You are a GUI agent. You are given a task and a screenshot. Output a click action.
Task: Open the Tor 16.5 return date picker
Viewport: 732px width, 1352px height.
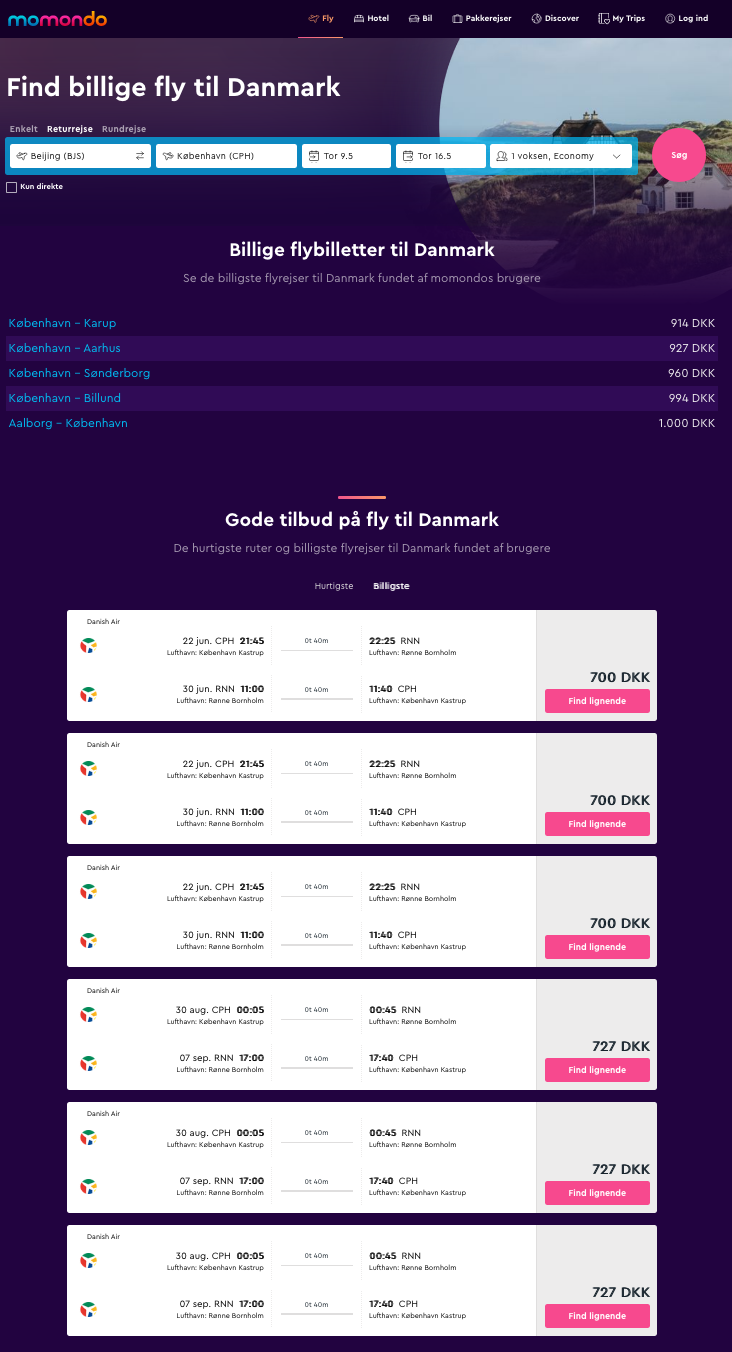[x=441, y=156]
